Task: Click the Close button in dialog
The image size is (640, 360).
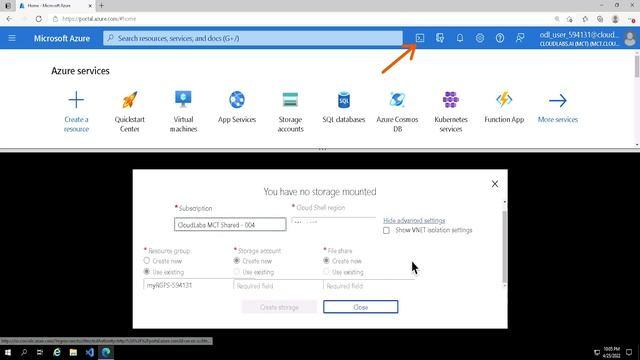Action: [x=360, y=307]
